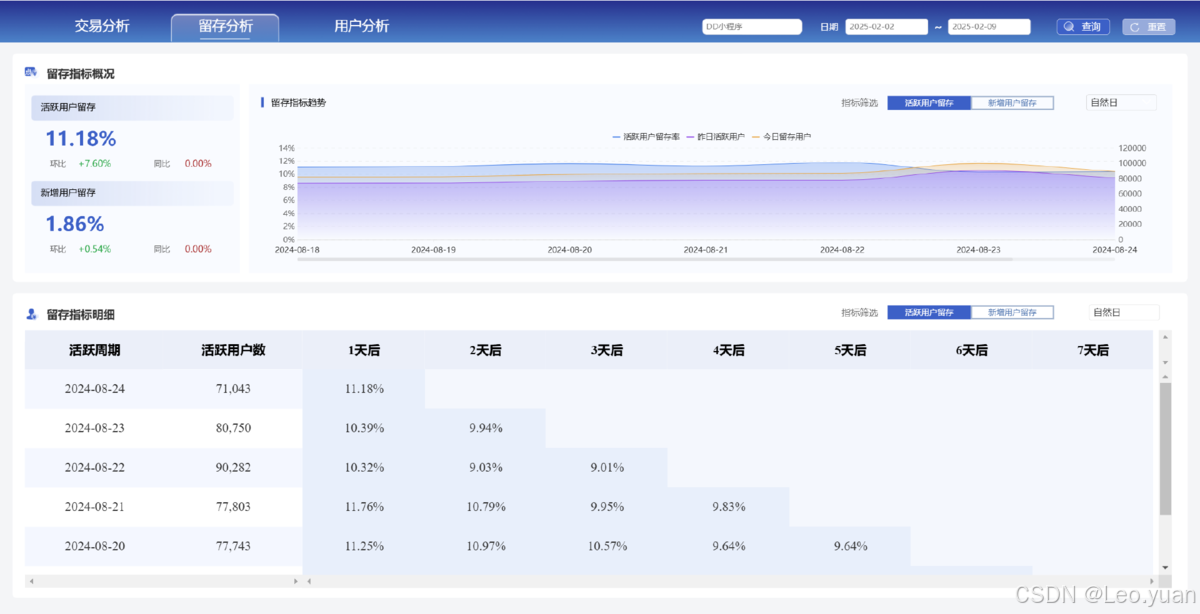The image size is (1200, 614).
Task: Click the 80,750 active users cell
Action: [233, 428]
